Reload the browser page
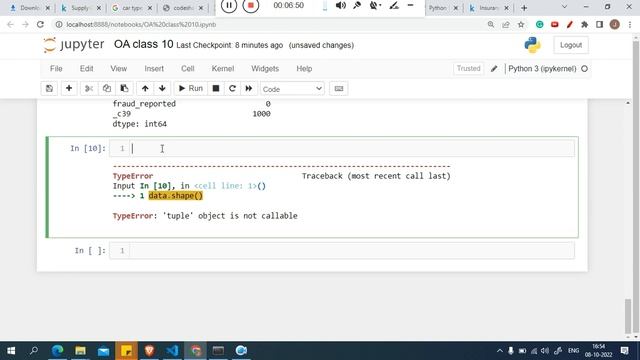Viewport: 640px width, 360px height. click(40, 24)
